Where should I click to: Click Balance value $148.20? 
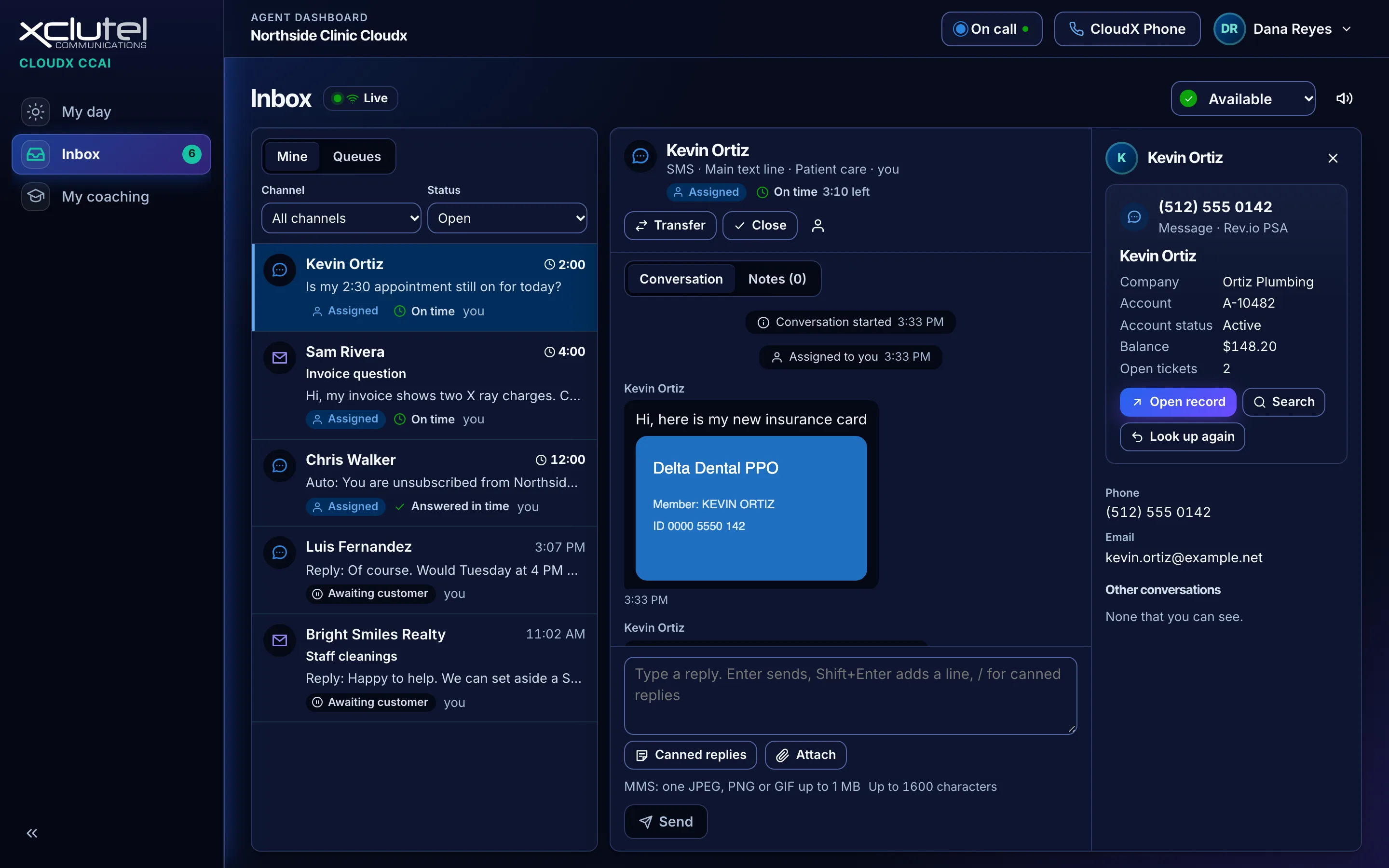tap(1250, 347)
